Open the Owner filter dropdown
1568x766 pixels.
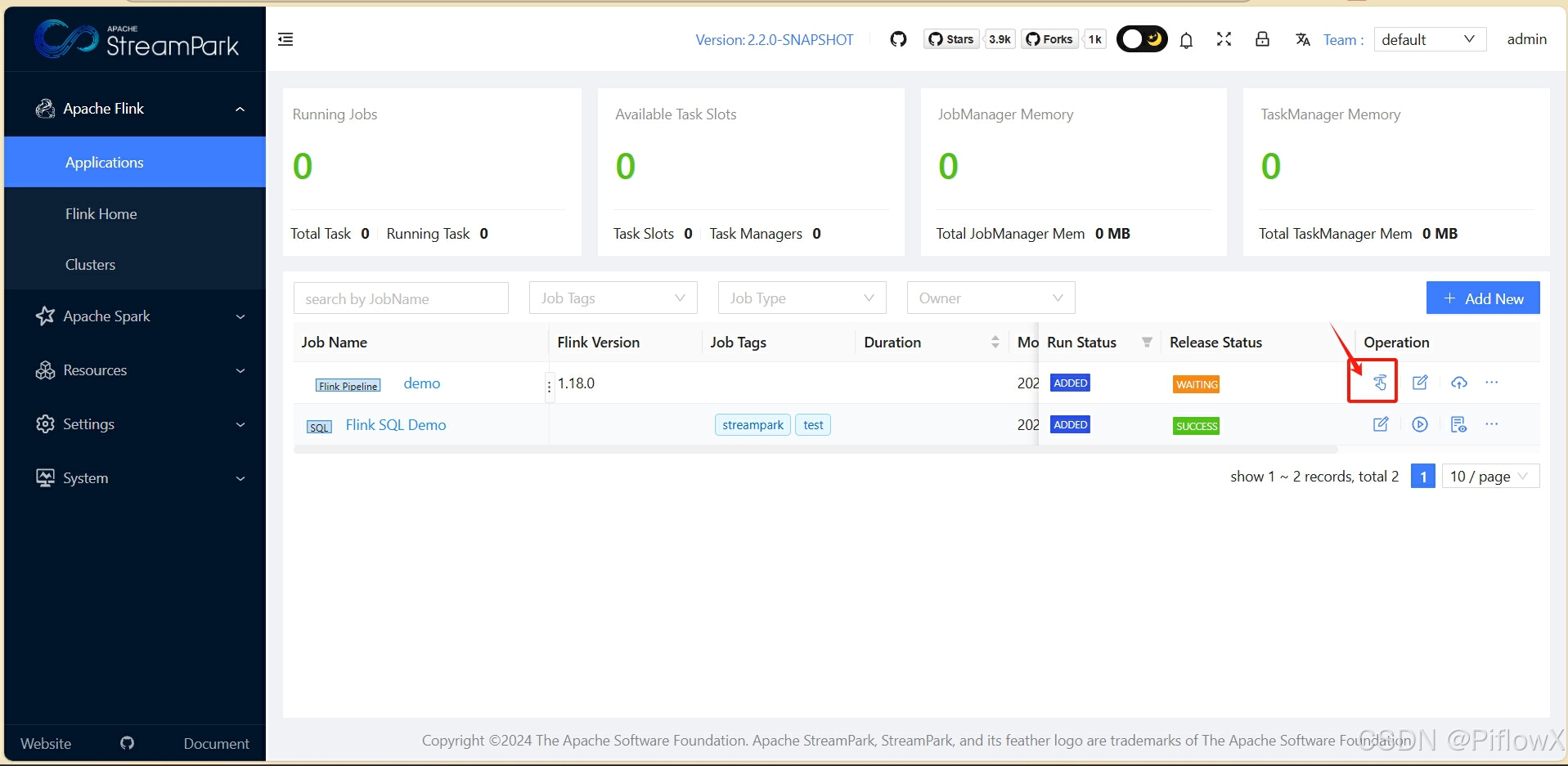pyautogui.click(x=991, y=298)
